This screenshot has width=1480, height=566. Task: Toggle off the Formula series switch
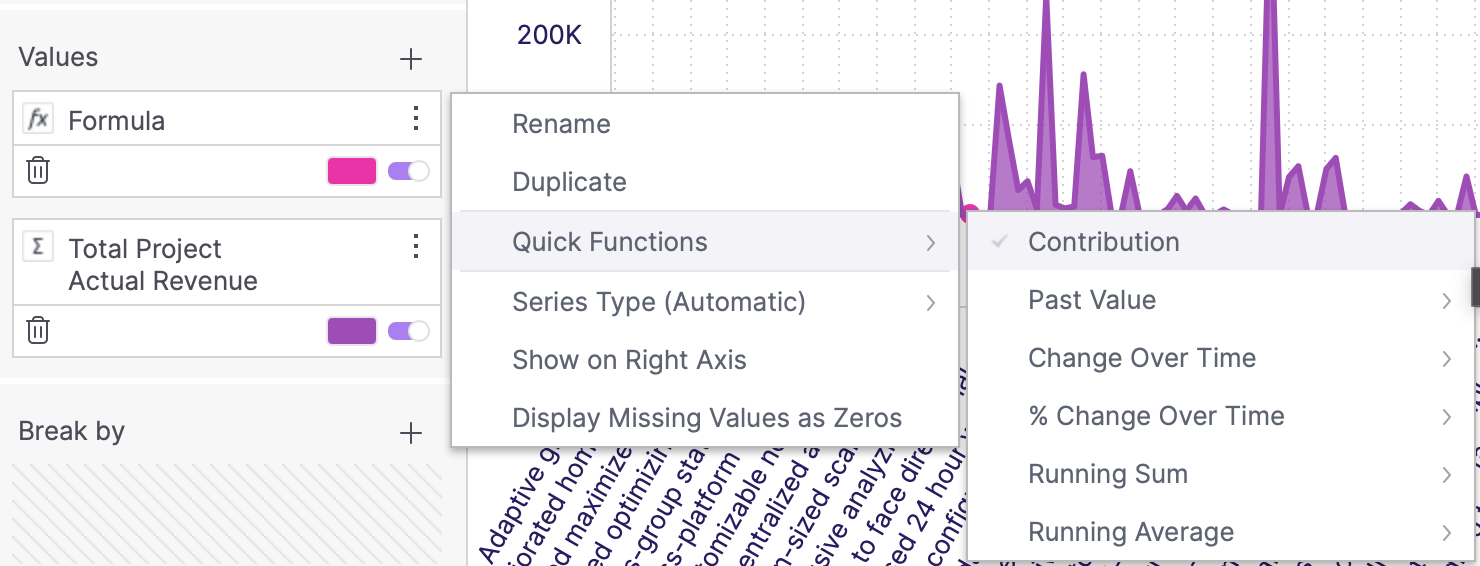click(408, 171)
